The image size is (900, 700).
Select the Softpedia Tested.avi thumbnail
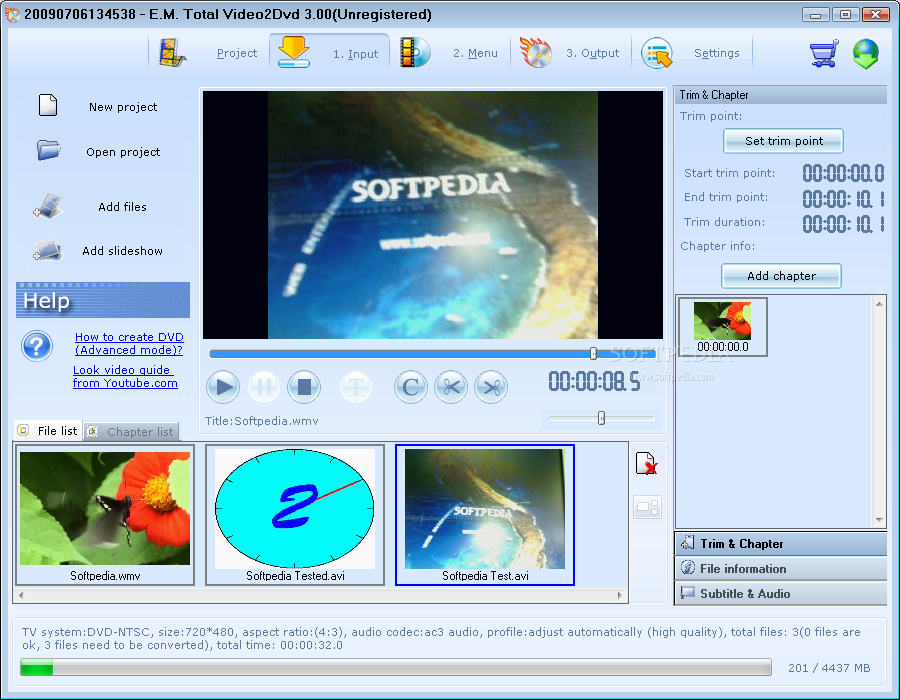tap(295, 515)
